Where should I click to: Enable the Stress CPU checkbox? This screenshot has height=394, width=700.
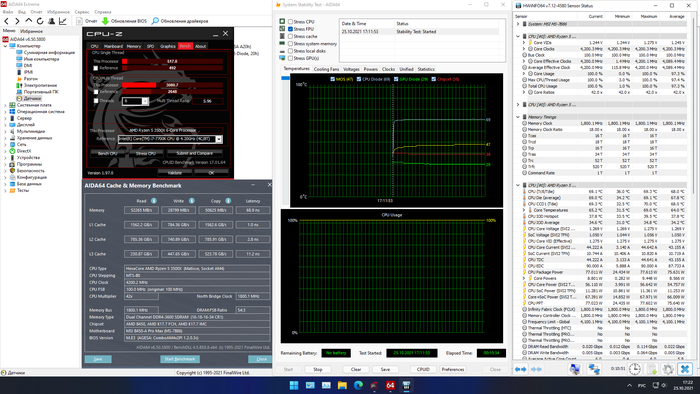[x=291, y=21]
